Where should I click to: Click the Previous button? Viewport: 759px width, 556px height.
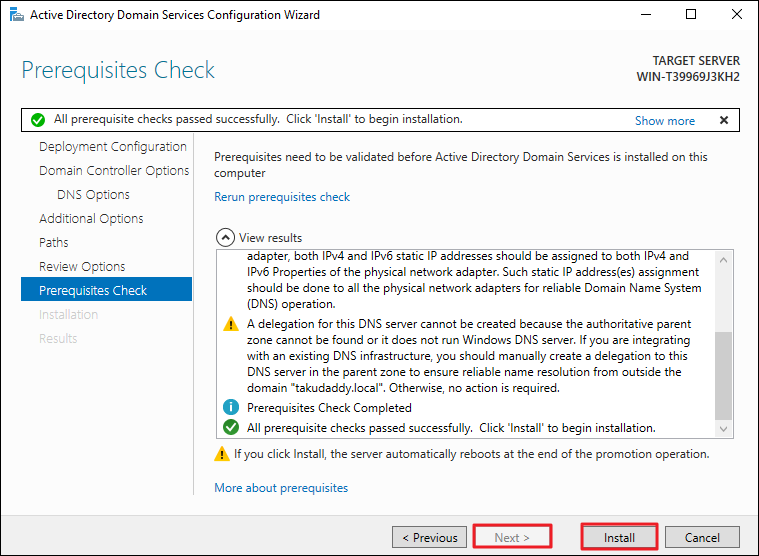coord(429,537)
